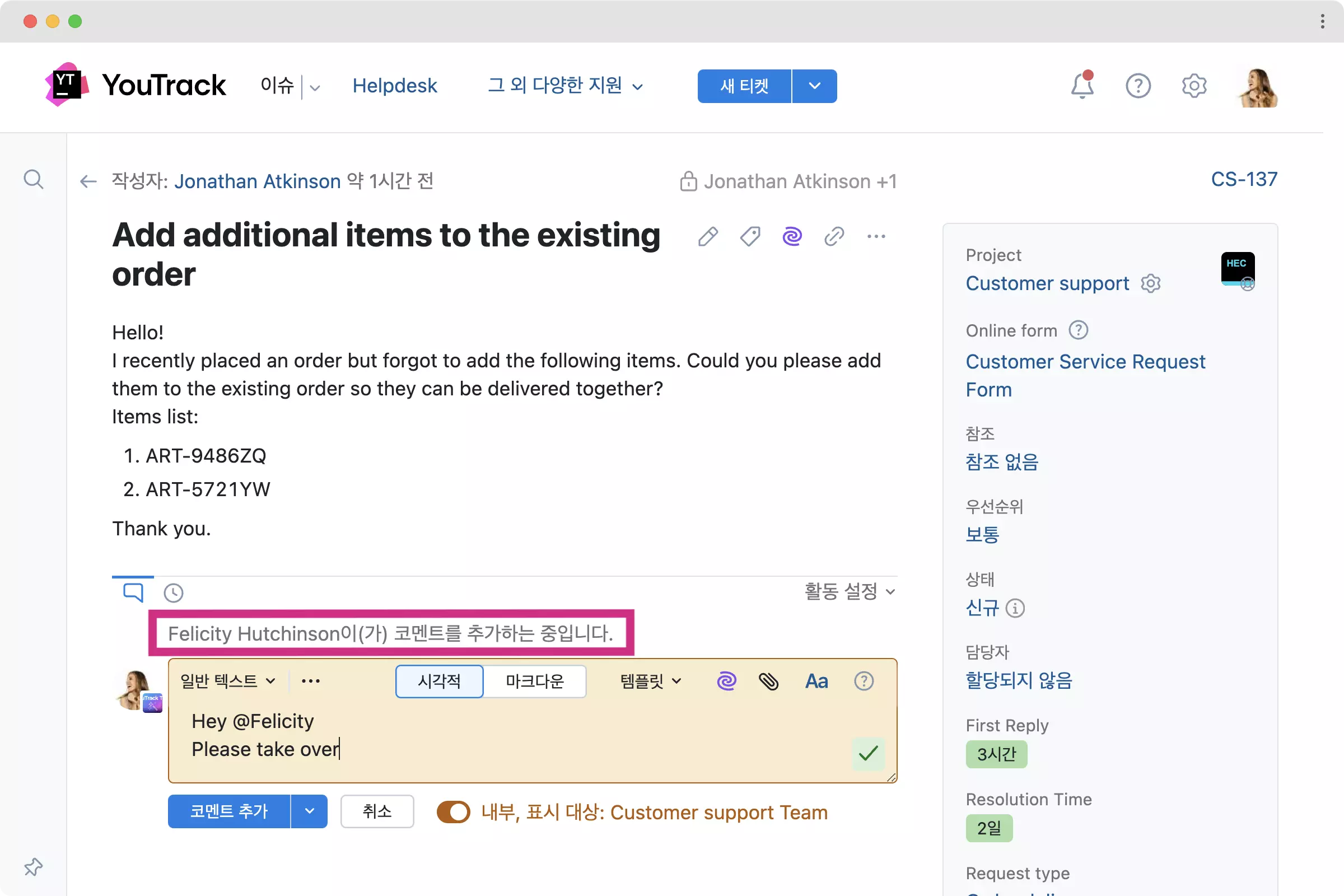Image resolution: width=1344 pixels, height=896 pixels.
Task: Open Helpdesk menu item
Action: tap(394, 86)
